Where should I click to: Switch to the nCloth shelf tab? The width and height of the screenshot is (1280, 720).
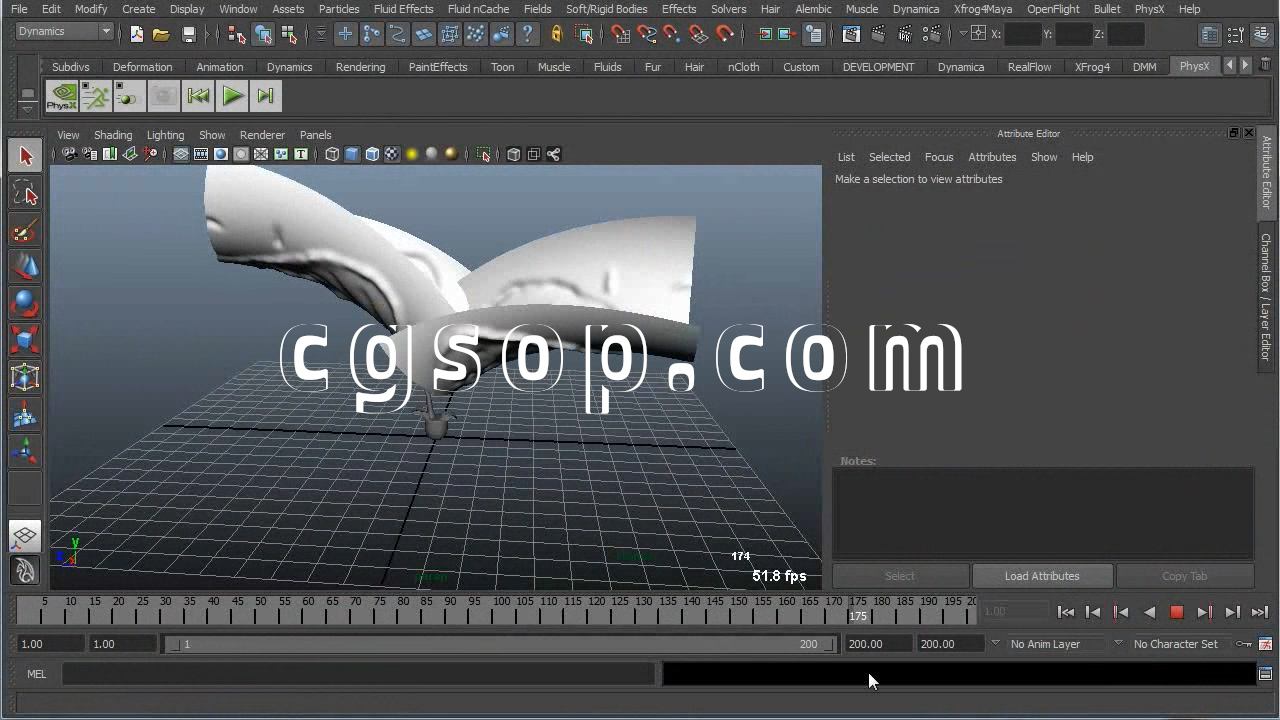(743, 67)
